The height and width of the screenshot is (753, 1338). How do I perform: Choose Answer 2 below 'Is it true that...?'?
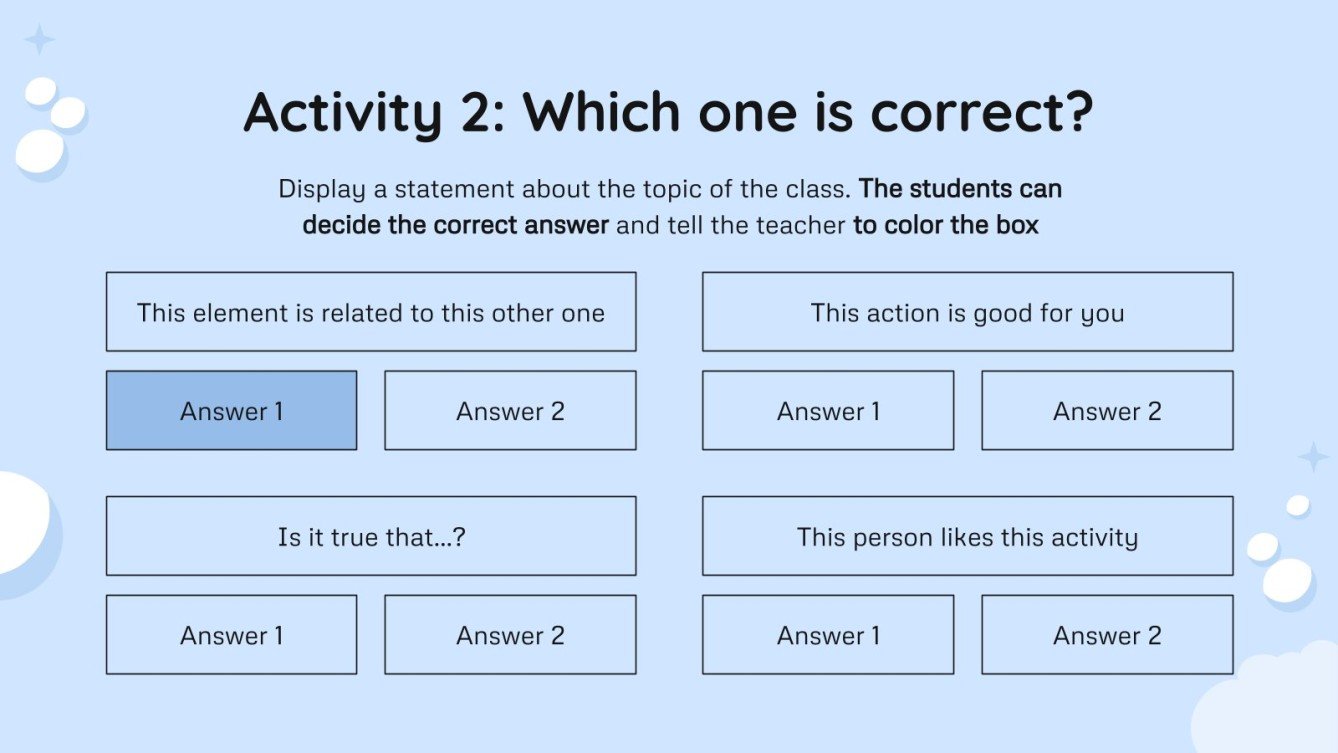coord(510,634)
